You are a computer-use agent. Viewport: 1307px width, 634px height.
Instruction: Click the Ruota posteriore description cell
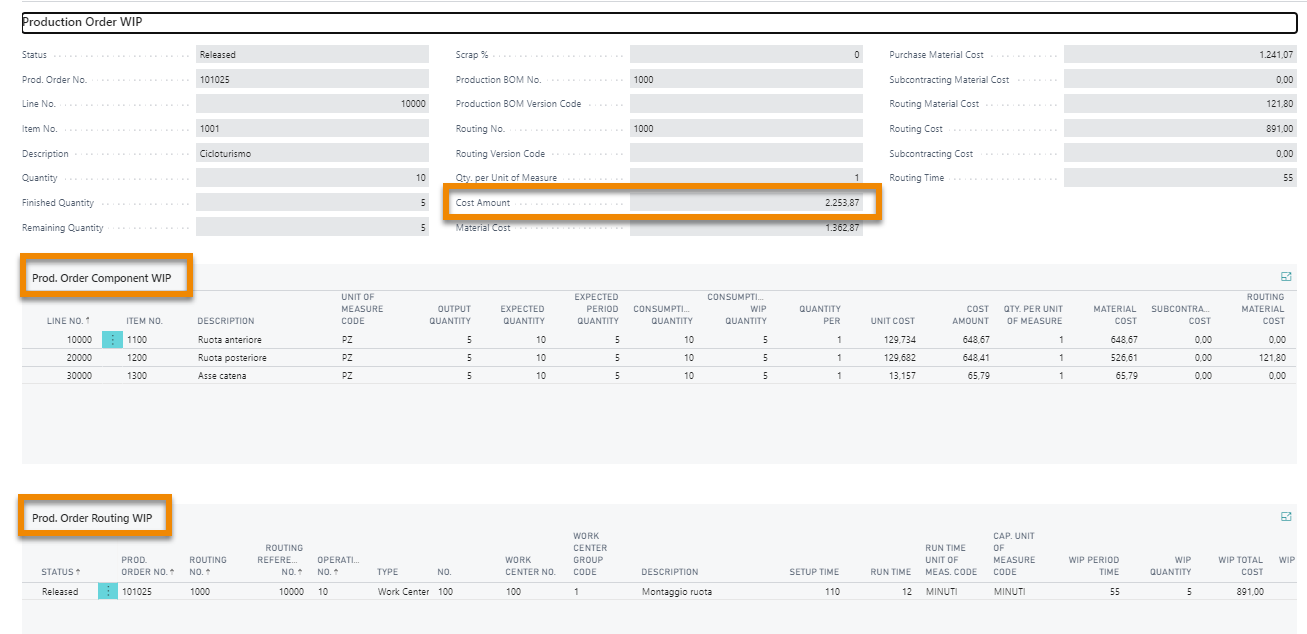[231, 357]
